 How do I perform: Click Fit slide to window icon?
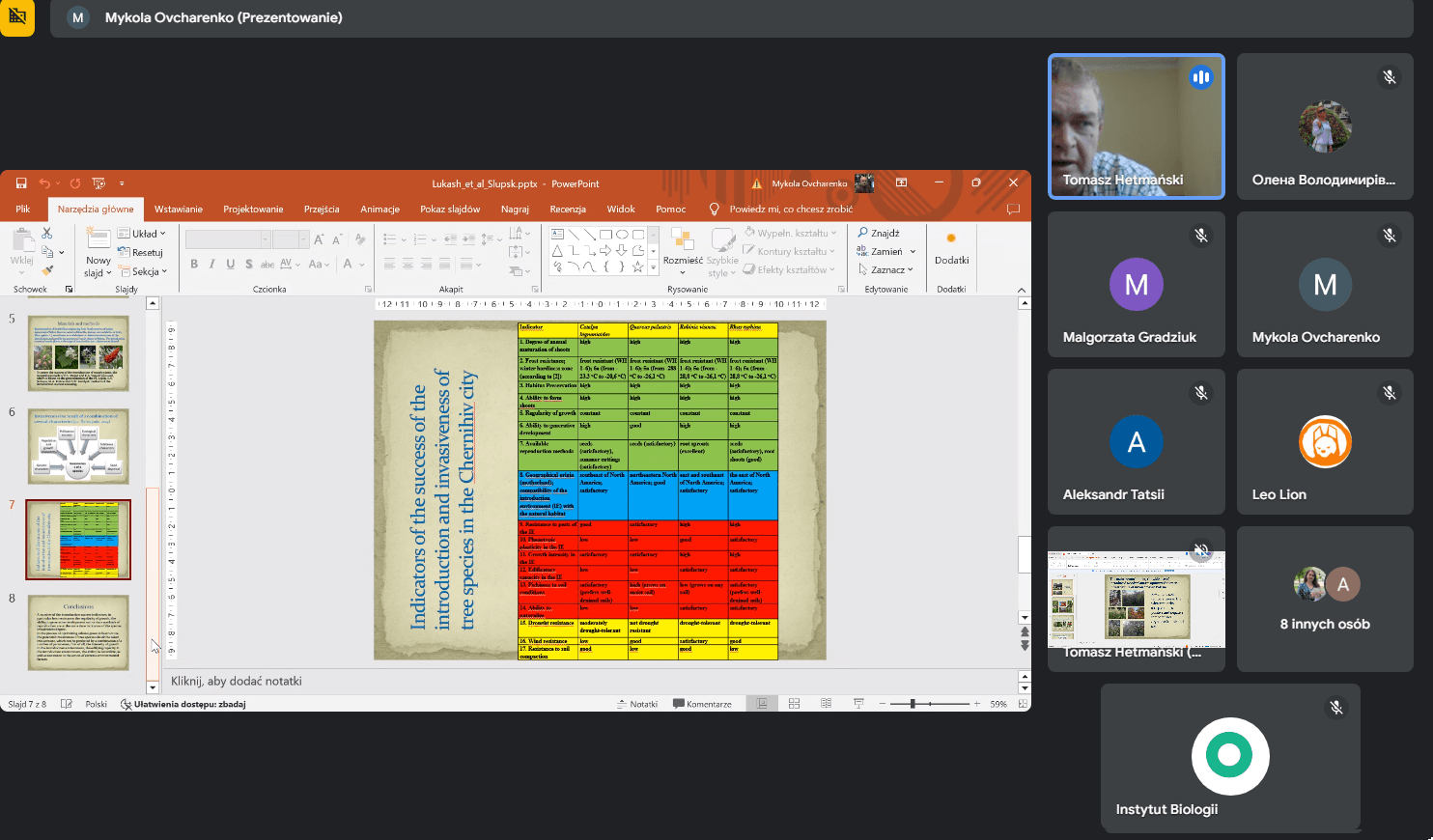pos(1023,704)
